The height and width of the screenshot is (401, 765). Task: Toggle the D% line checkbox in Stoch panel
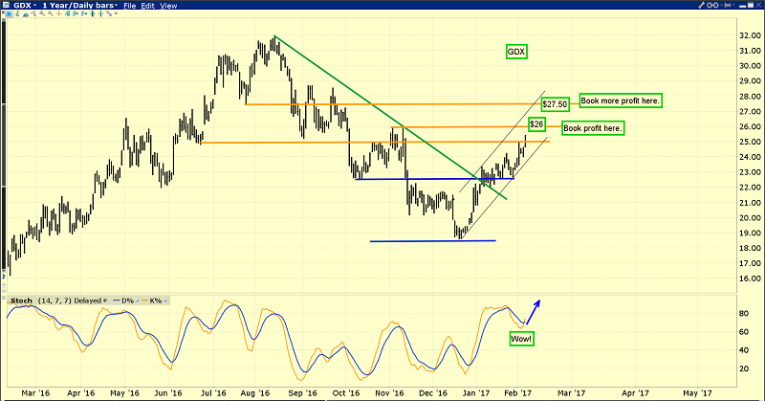coord(138,301)
